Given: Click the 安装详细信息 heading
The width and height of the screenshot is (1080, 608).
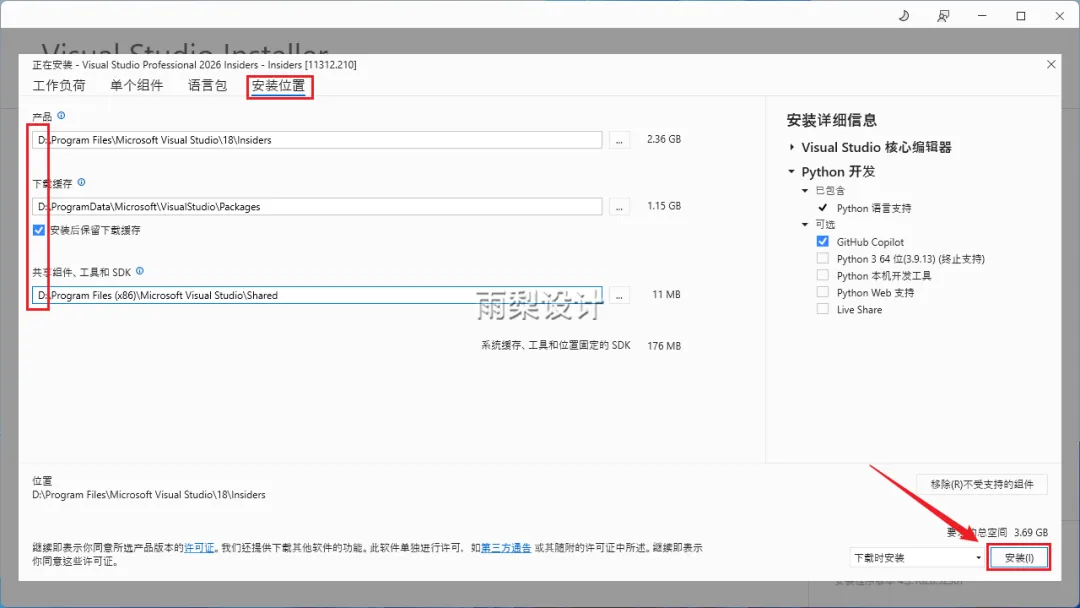Looking at the screenshot, I should [831, 120].
